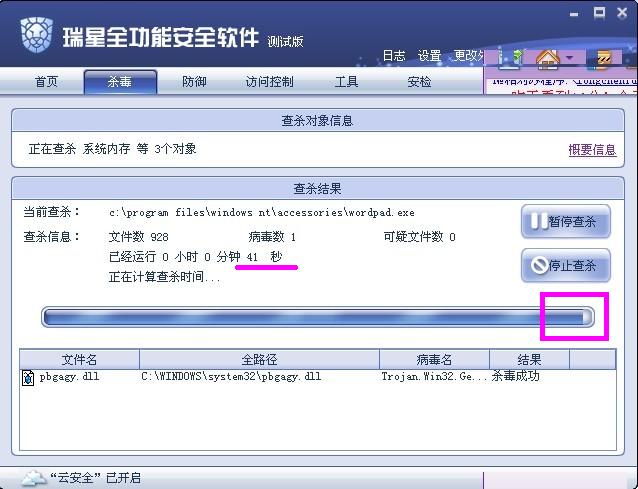This screenshot has height=489, width=638.
Task: Open the 设置 settings link
Action: pos(430,55)
